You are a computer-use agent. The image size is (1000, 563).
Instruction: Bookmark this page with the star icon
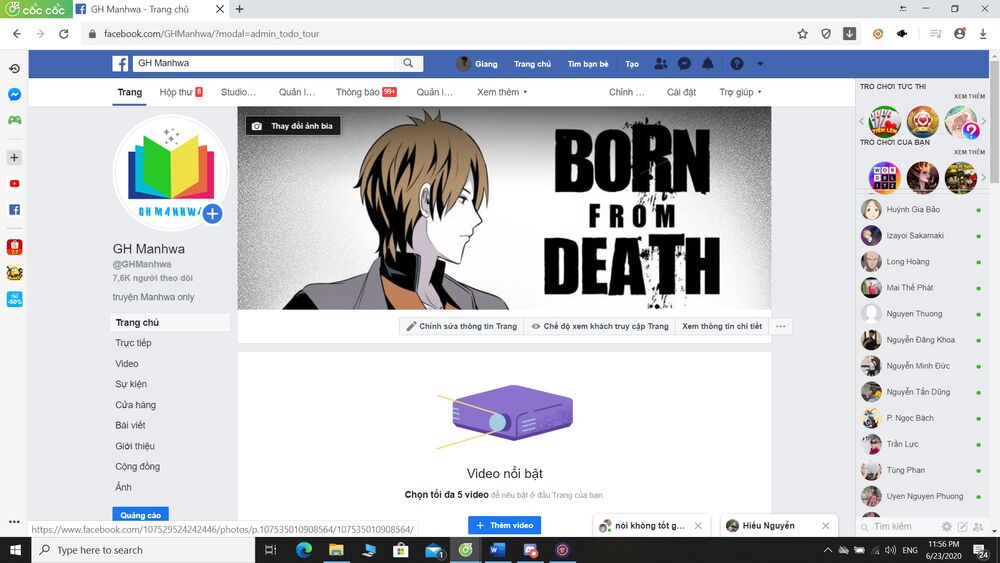[802, 33]
